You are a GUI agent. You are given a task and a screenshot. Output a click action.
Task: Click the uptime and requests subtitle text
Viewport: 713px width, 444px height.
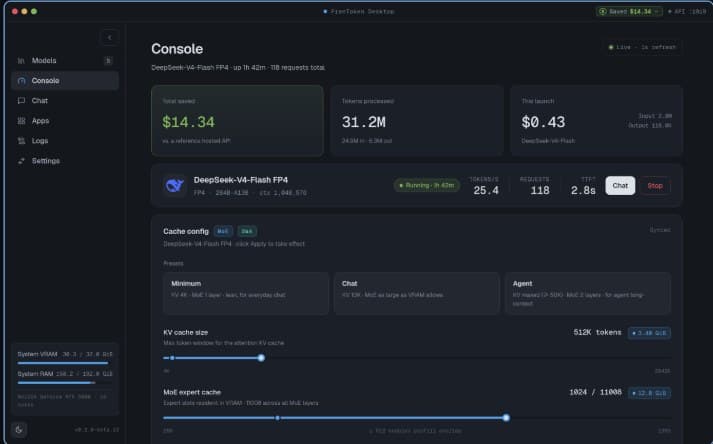coord(238,68)
